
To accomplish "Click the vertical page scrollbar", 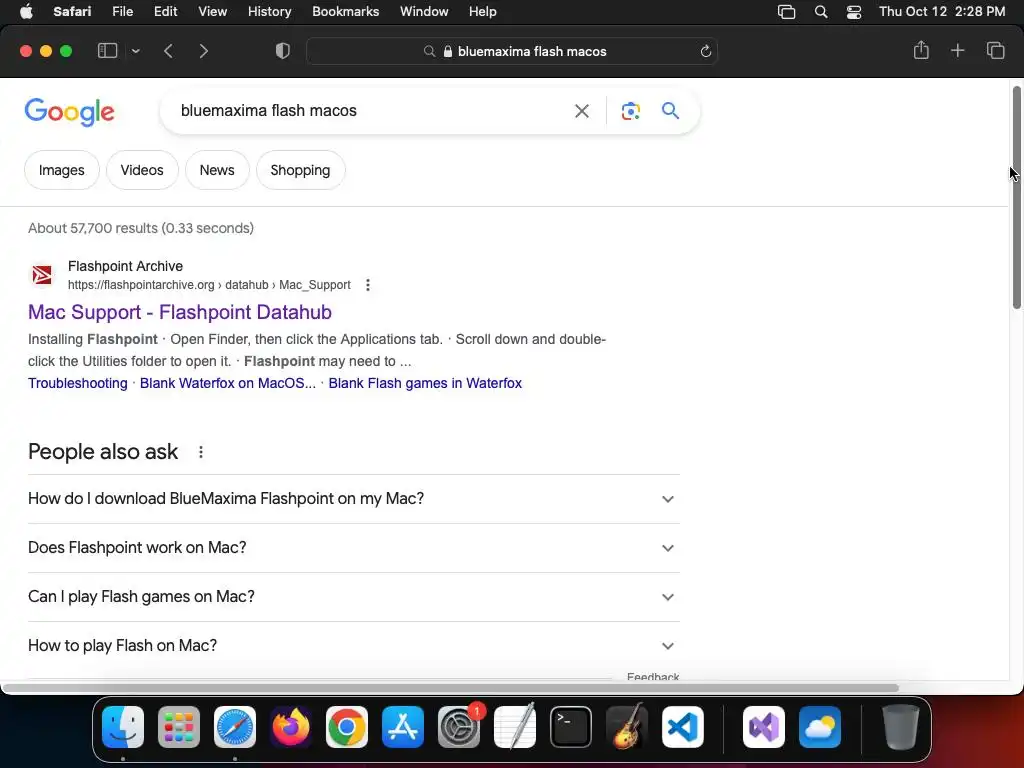I will click(1016, 197).
